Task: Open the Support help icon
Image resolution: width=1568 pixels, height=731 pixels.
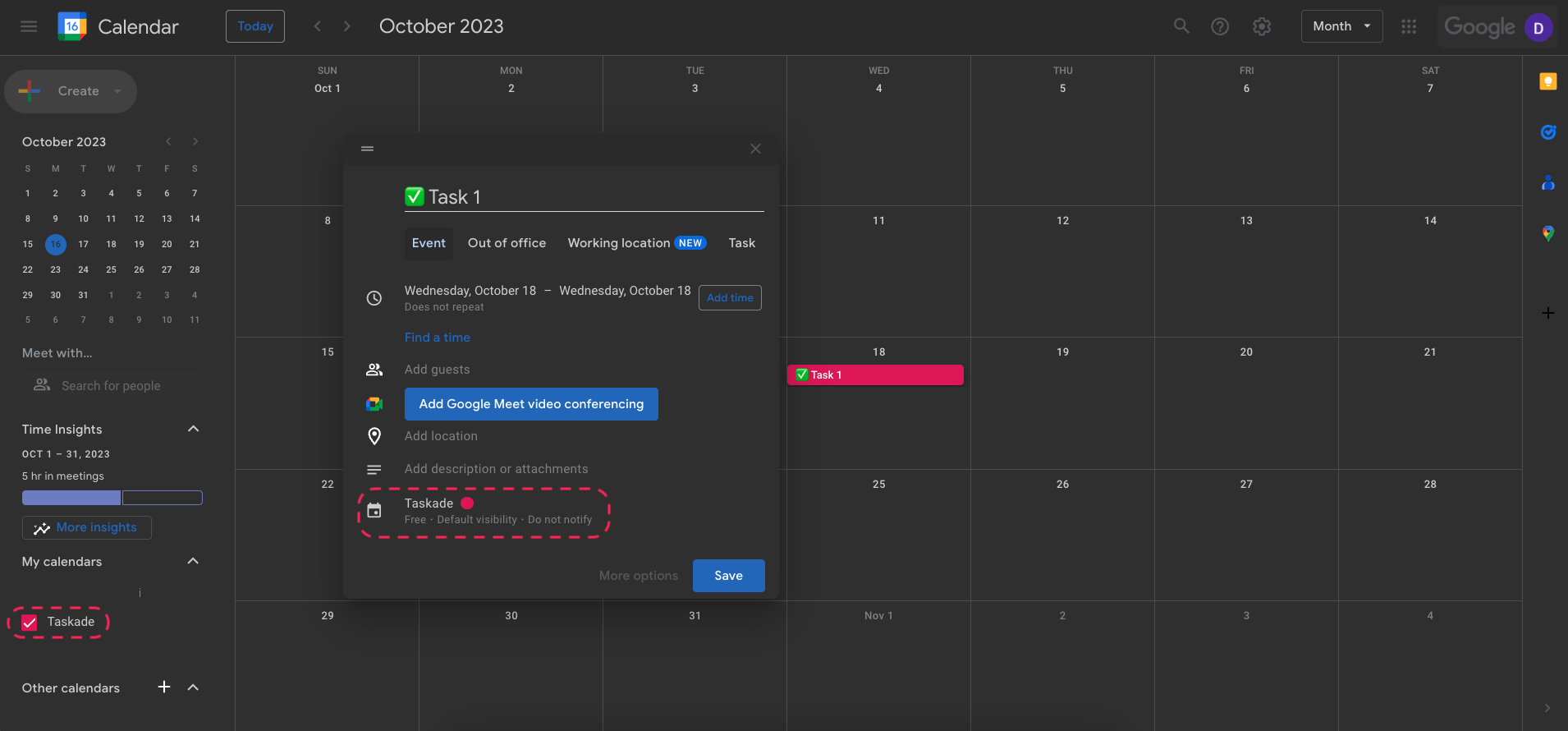Action: click(1221, 26)
